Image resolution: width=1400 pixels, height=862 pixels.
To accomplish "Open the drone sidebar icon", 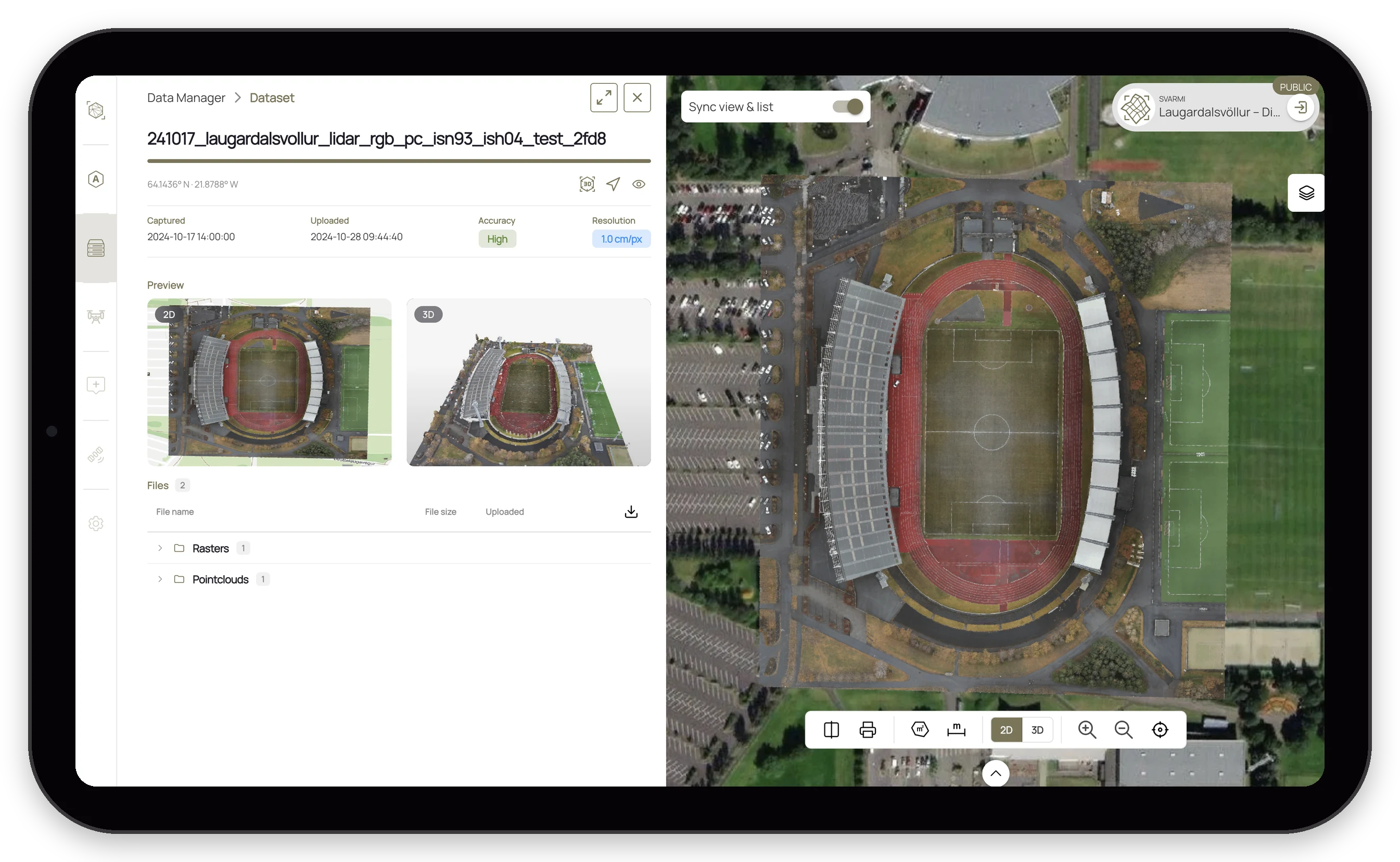I will [96, 316].
